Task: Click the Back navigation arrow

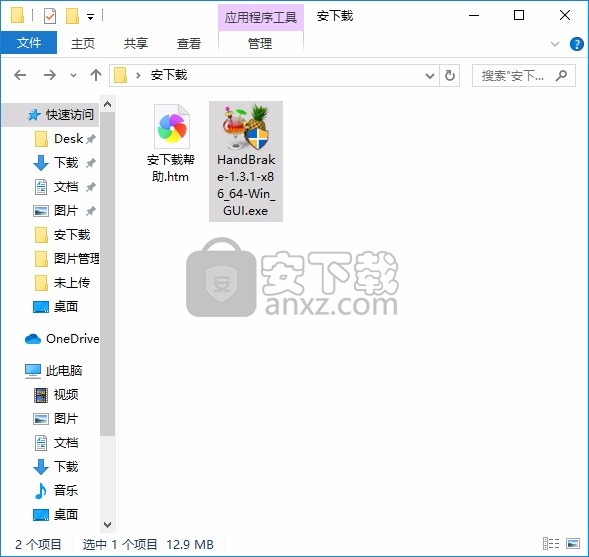Action: click(20, 75)
